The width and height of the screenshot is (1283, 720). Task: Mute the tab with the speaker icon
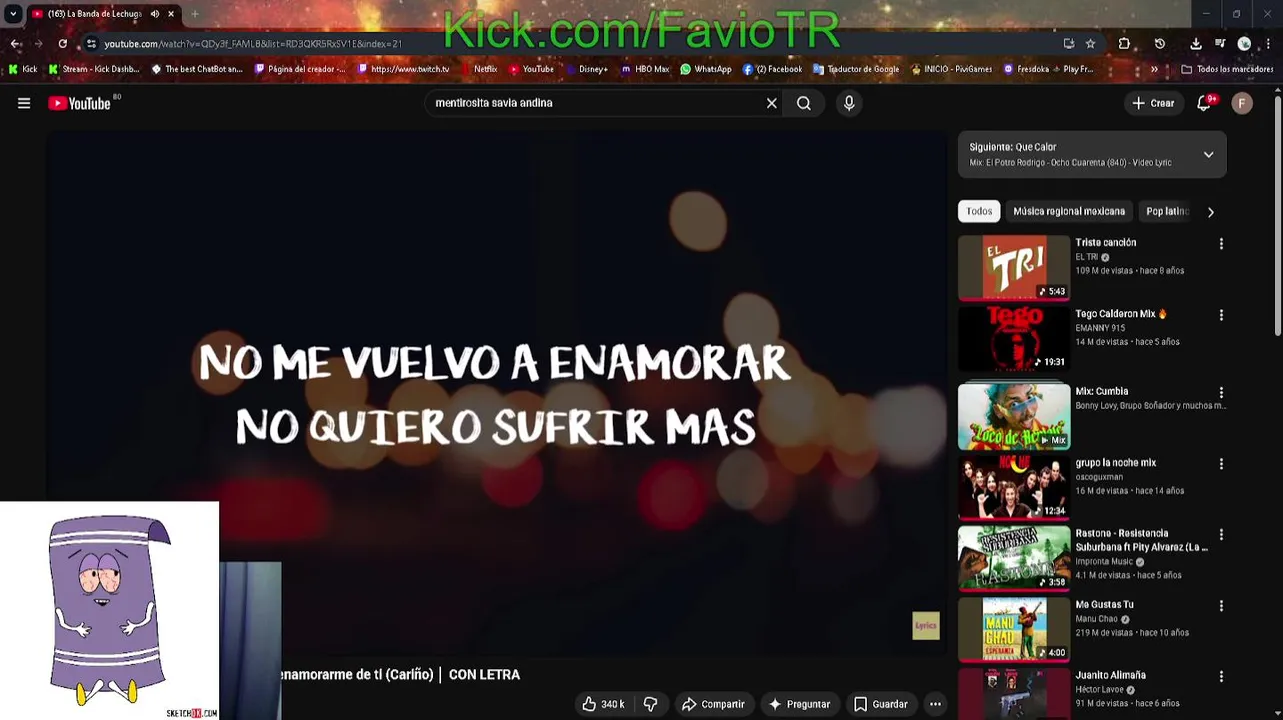pyautogui.click(x=155, y=14)
